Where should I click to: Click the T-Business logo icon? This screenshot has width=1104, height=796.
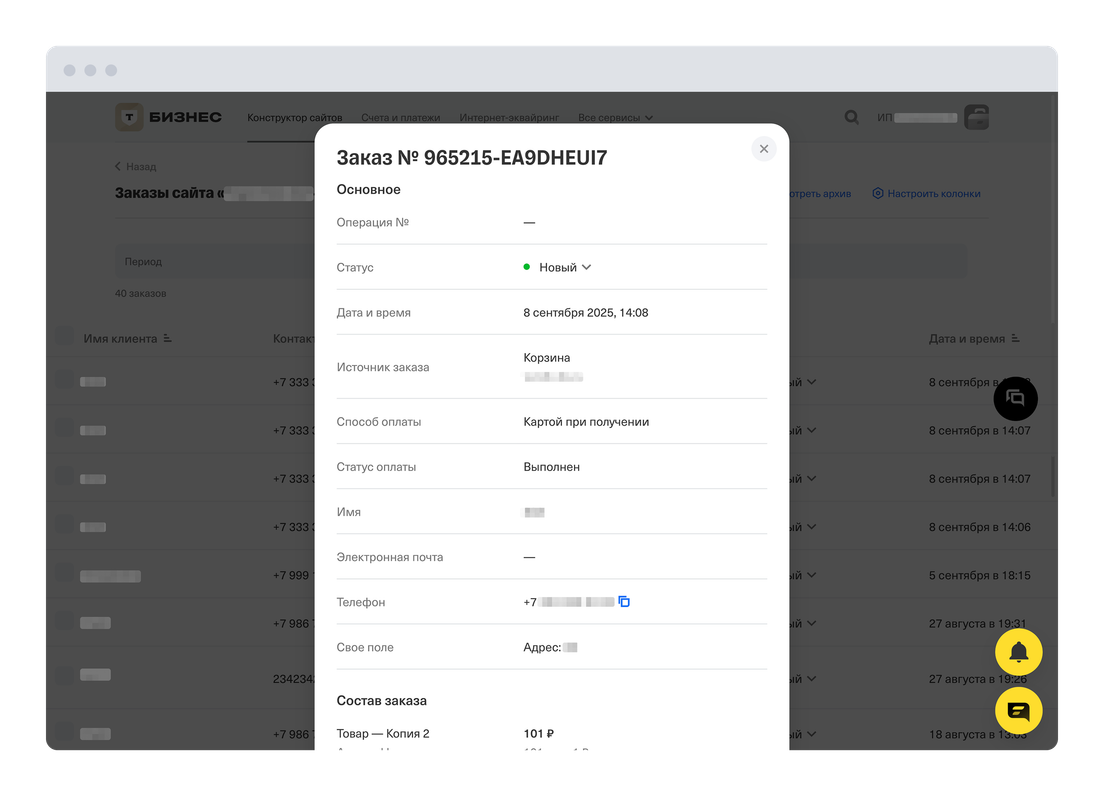click(130, 117)
